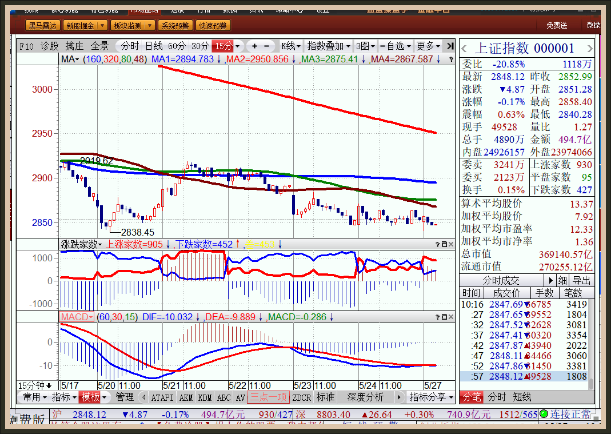Image resolution: width=611 pixels, height=434 pixels.
Task: Zoom out the chart with the minus button
Action: click(267, 46)
